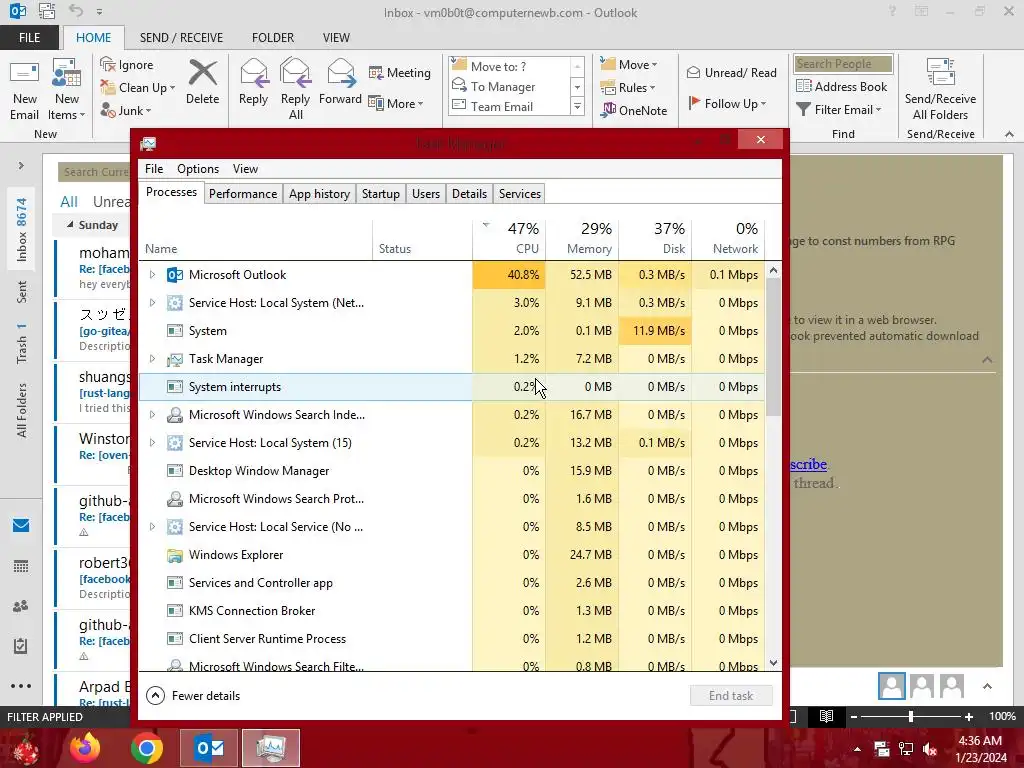The image size is (1024, 768).
Task: Open Tasks view from the Outlook navigation bar
Action: (21, 646)
